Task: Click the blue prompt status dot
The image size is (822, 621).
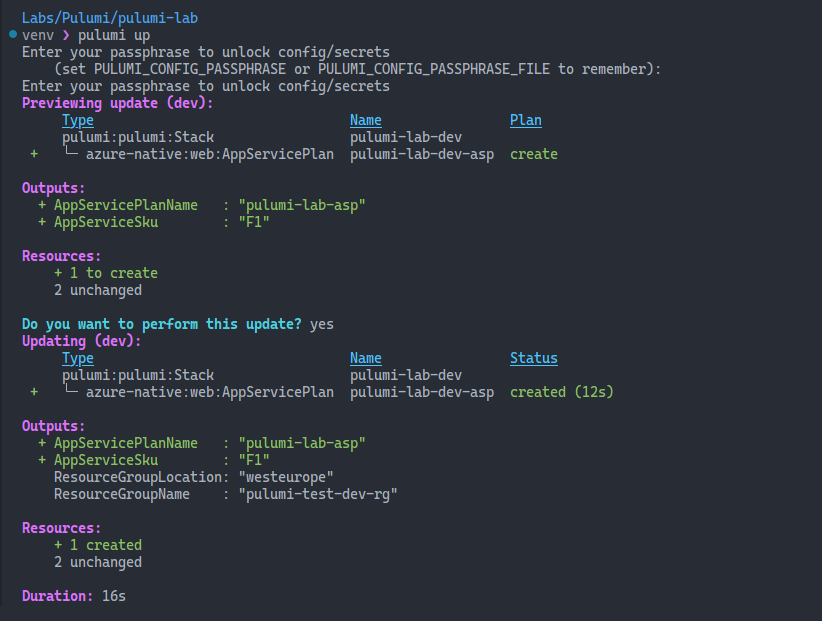Action: pos(13,34)
